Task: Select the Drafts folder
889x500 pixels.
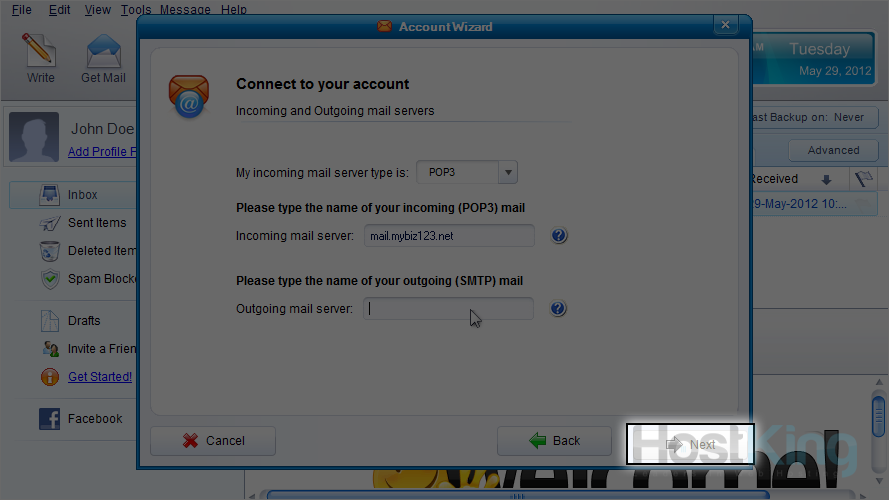Action: [x=84, y=321]
